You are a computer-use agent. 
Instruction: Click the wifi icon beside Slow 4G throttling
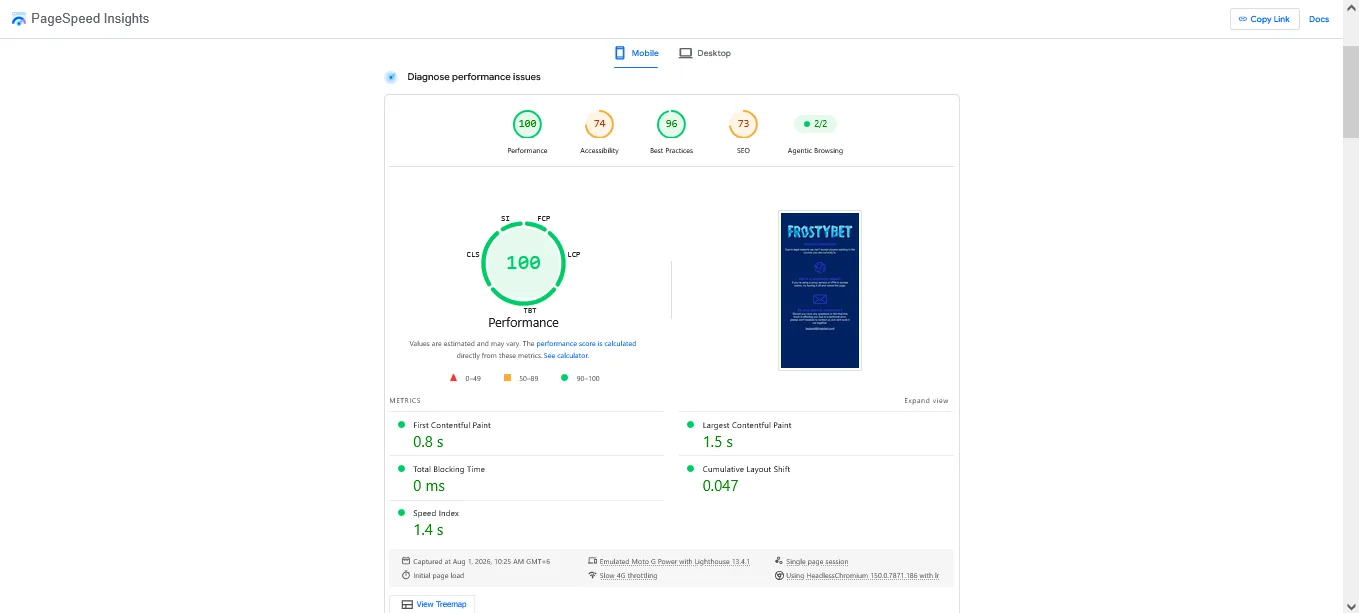click(592, 575)
